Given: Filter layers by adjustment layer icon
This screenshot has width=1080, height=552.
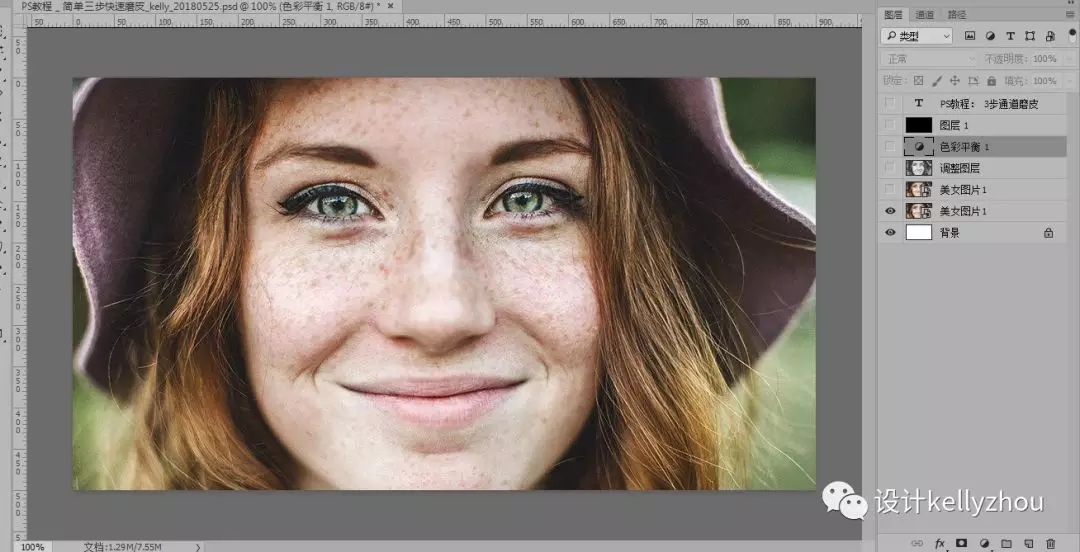Looking at the screenshot, I should point(990,36).
